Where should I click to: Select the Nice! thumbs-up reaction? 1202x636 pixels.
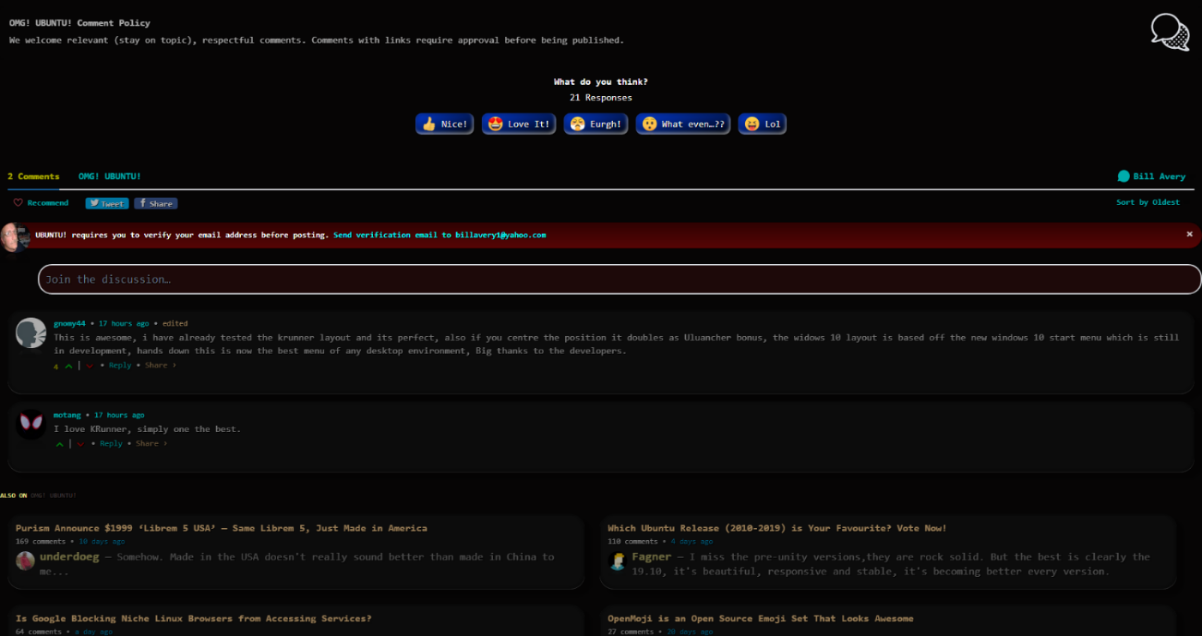444,123
